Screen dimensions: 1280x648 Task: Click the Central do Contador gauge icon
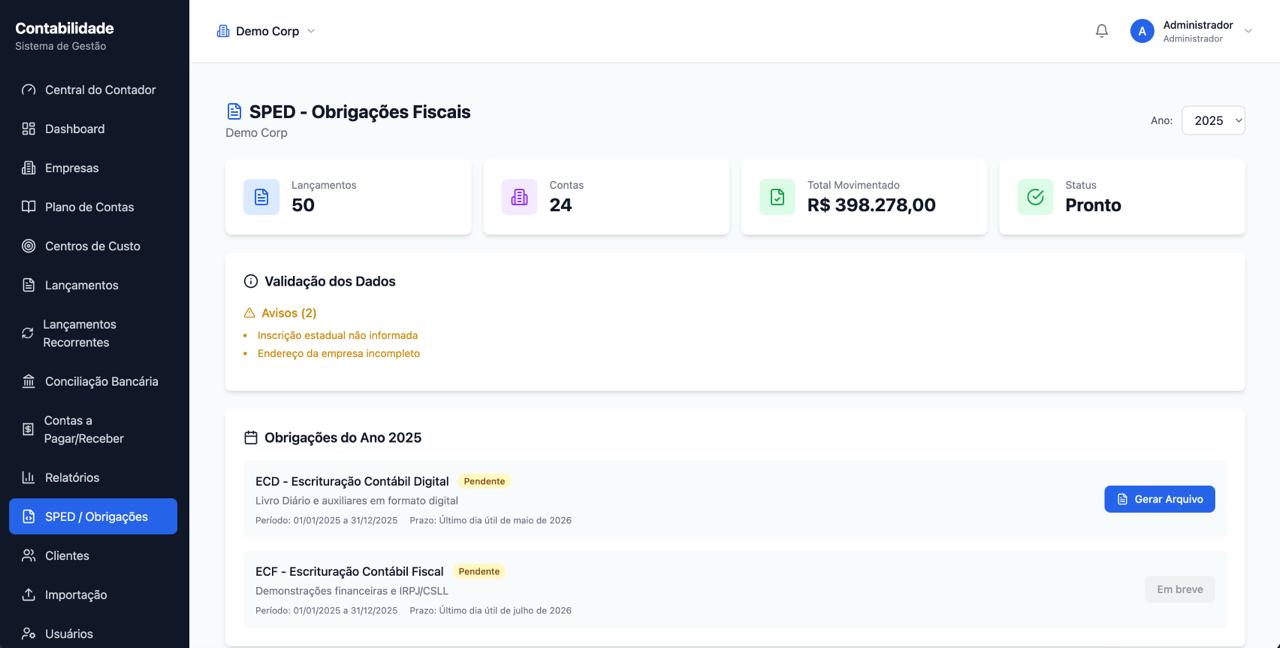29,90
